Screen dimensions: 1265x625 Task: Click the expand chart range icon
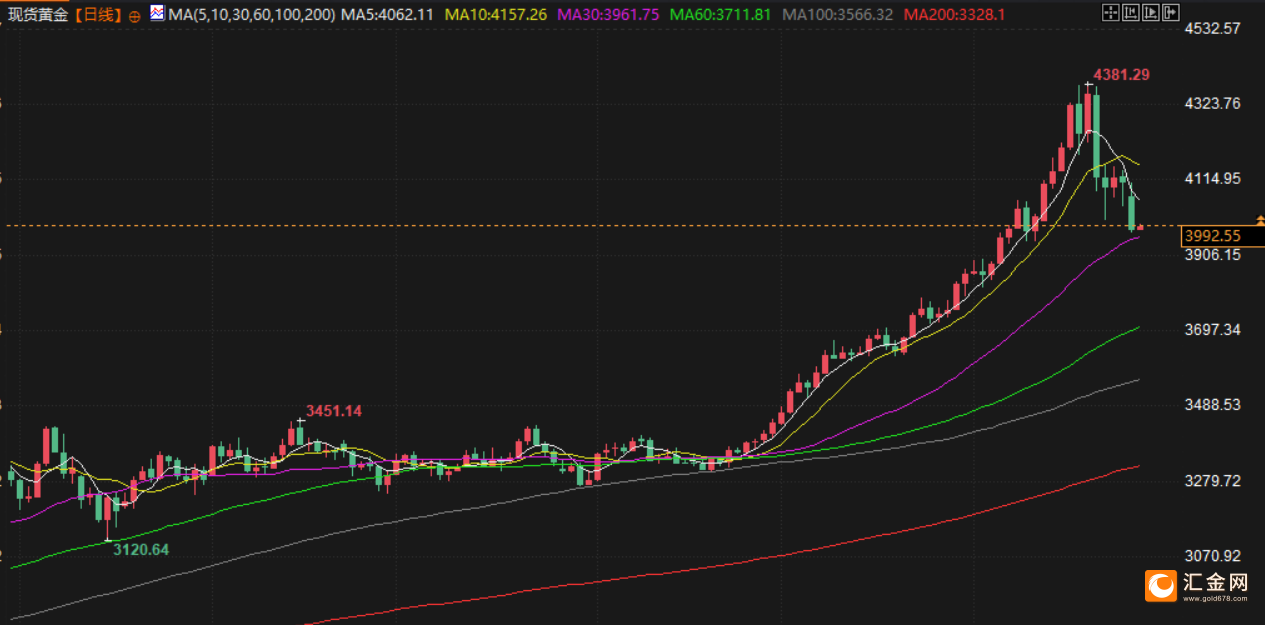pos(1151,13)
